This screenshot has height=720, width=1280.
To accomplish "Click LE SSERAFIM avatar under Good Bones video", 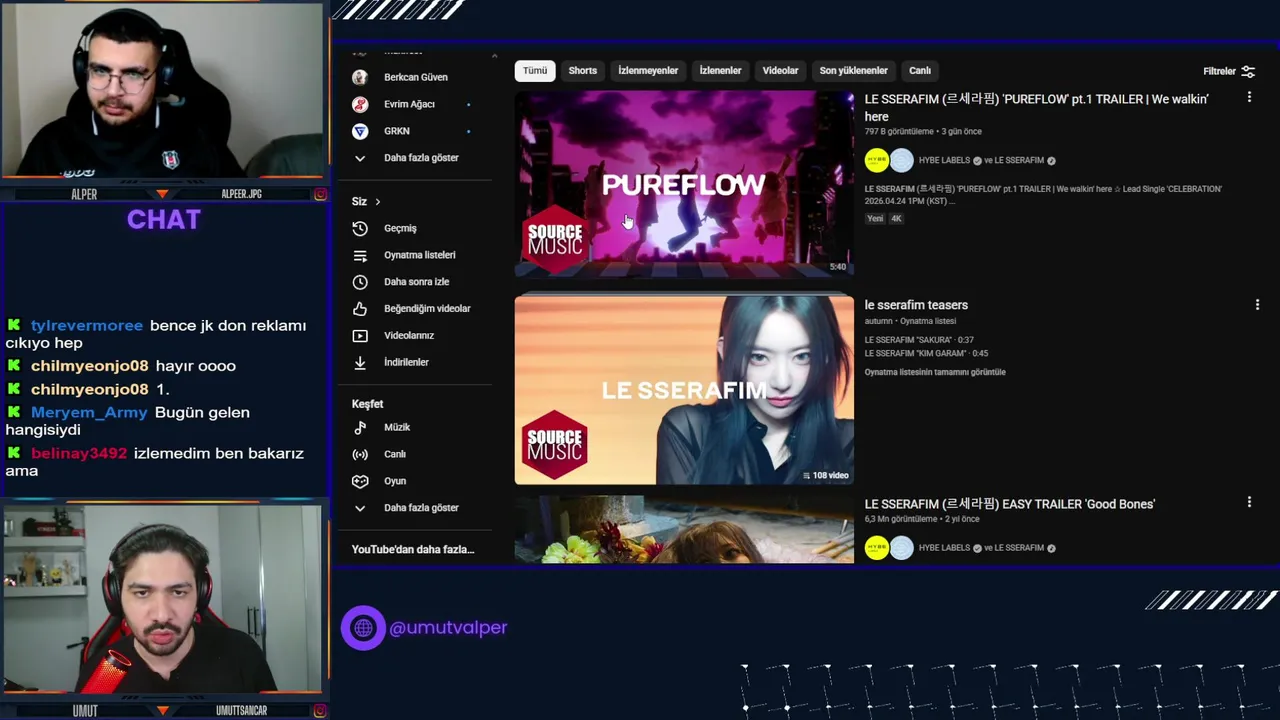I will pos(902,548).
